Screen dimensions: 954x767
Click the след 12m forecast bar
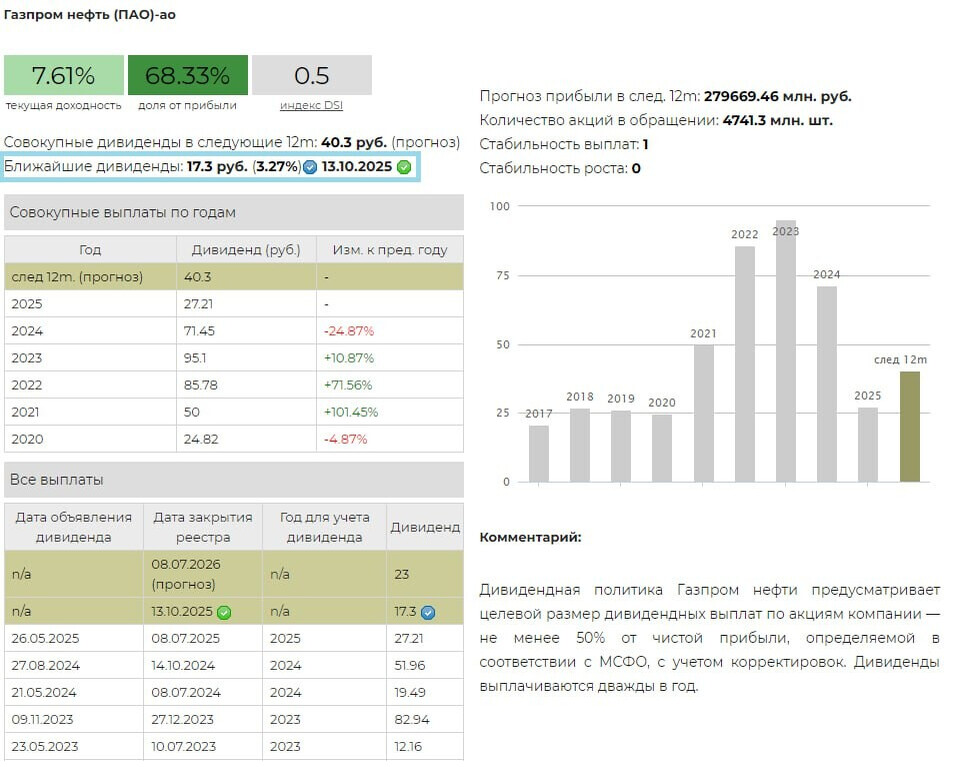(909, 427)
